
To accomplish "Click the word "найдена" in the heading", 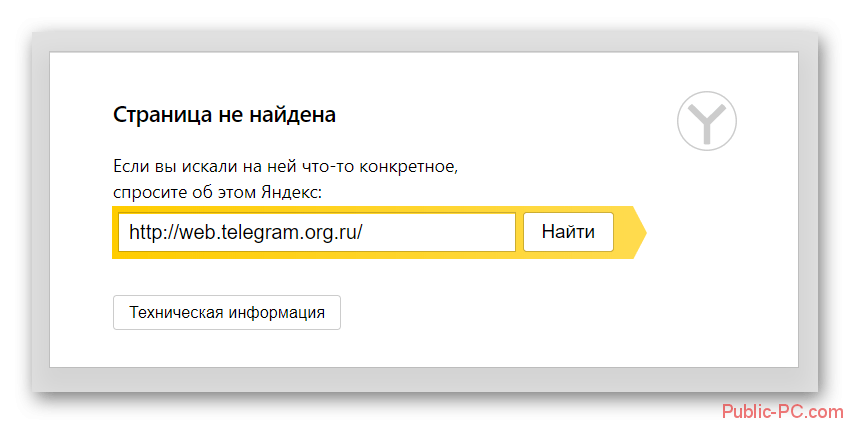I will pyautogui.click(x=297, y=115).
